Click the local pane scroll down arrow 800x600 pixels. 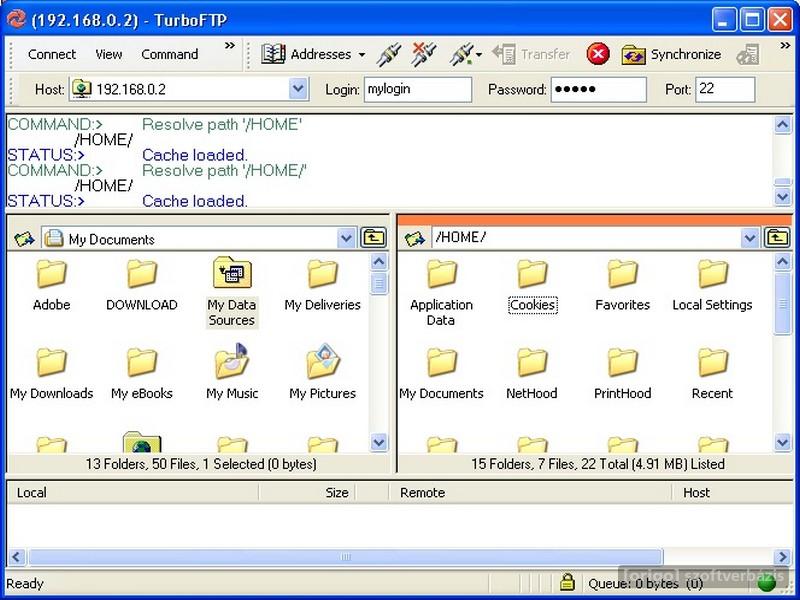[x=379, y=442]
